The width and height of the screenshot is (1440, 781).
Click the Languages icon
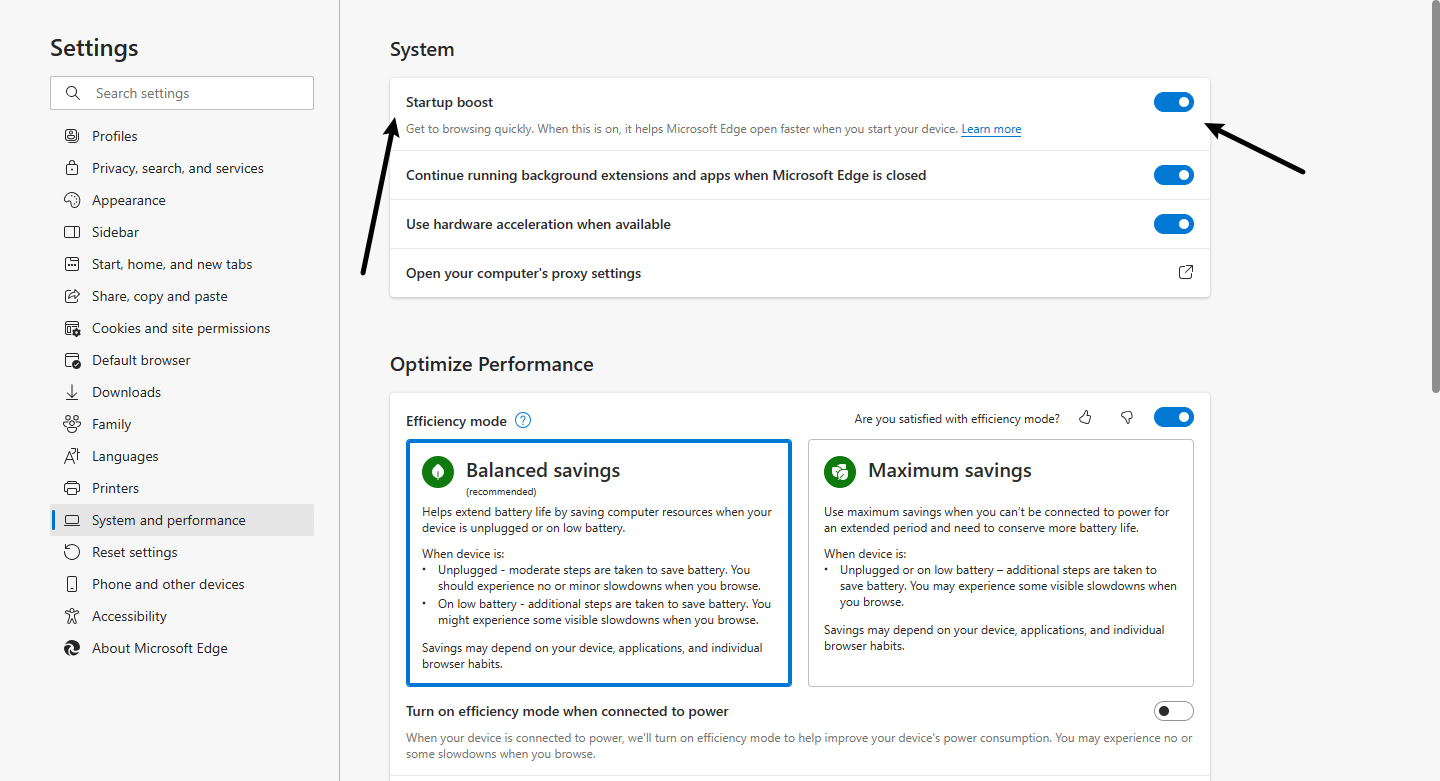click(72, 456)
